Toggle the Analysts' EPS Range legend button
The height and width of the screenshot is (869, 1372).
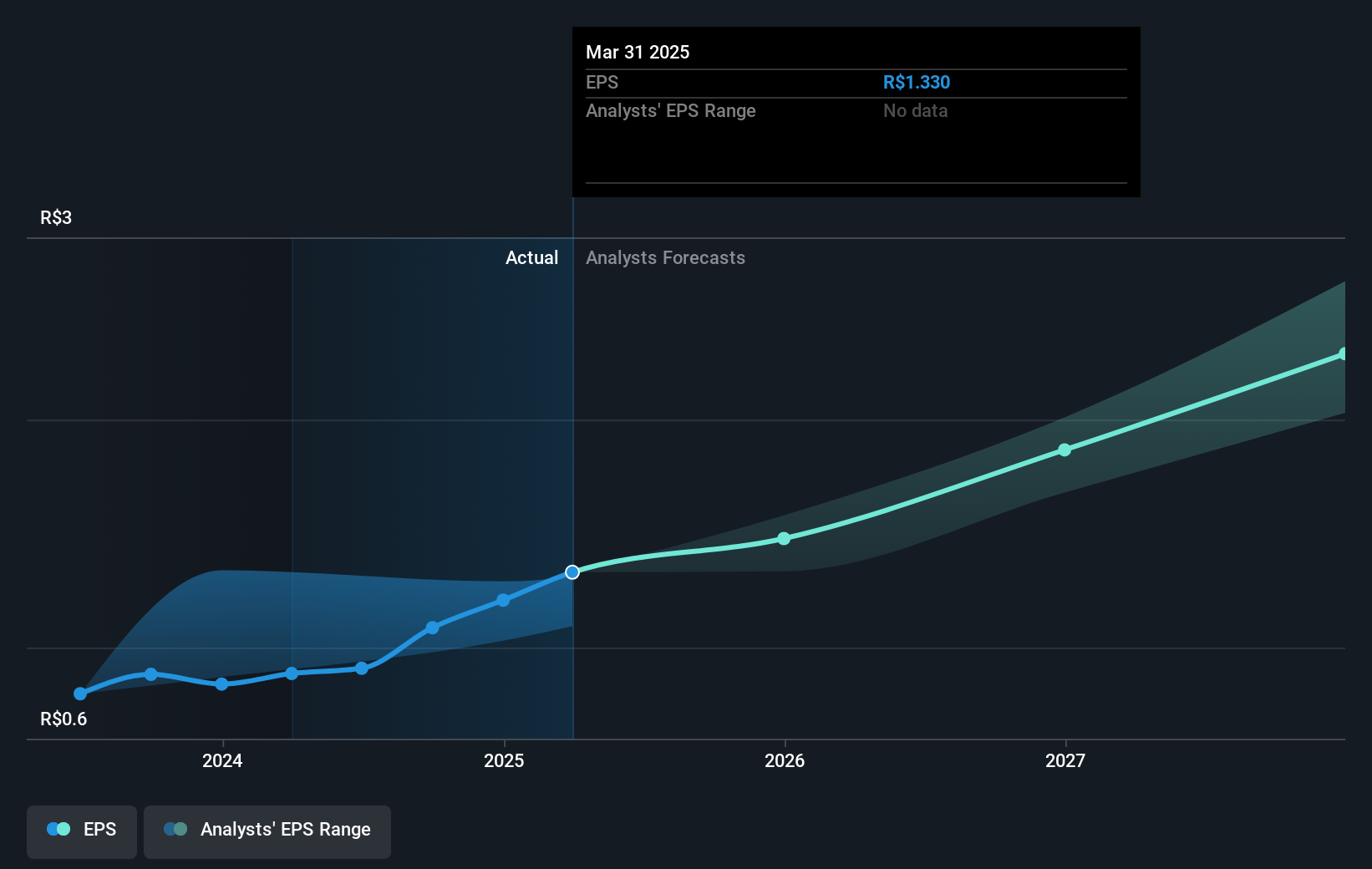coord(267,831)
